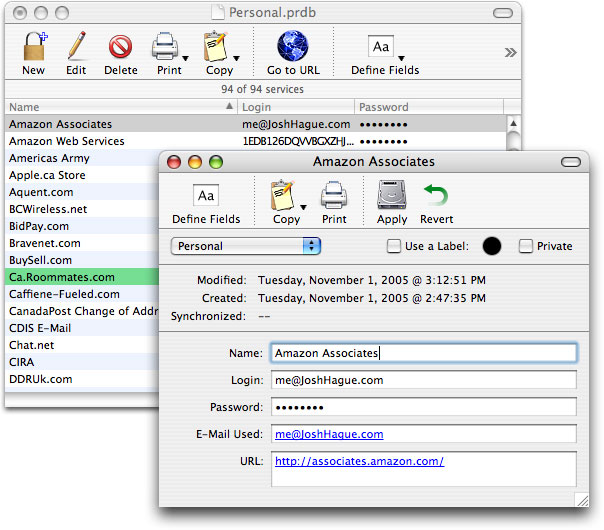Viewport: 604px width, 530px height.
Task: Select the CIRA row
Action: [x=82, y=362]
